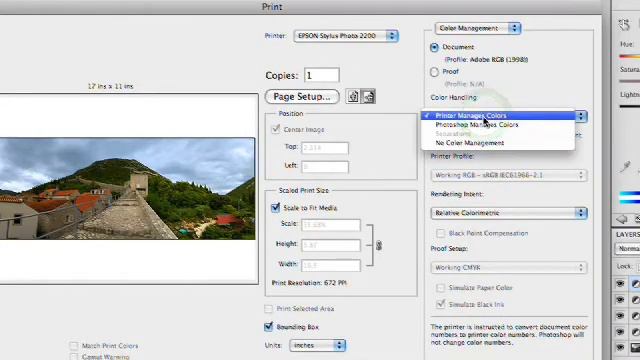
Task: Click the Left position field
Action: point(325,166)
